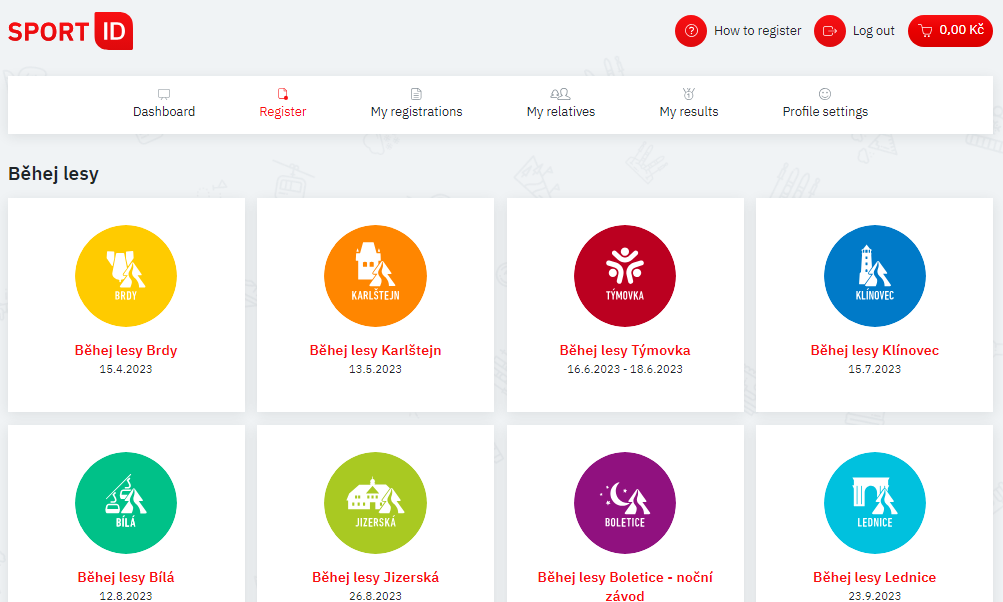Click the purple Boletice event badge
The height and width of the screenshot is (602, 1003).
point(625,503)
